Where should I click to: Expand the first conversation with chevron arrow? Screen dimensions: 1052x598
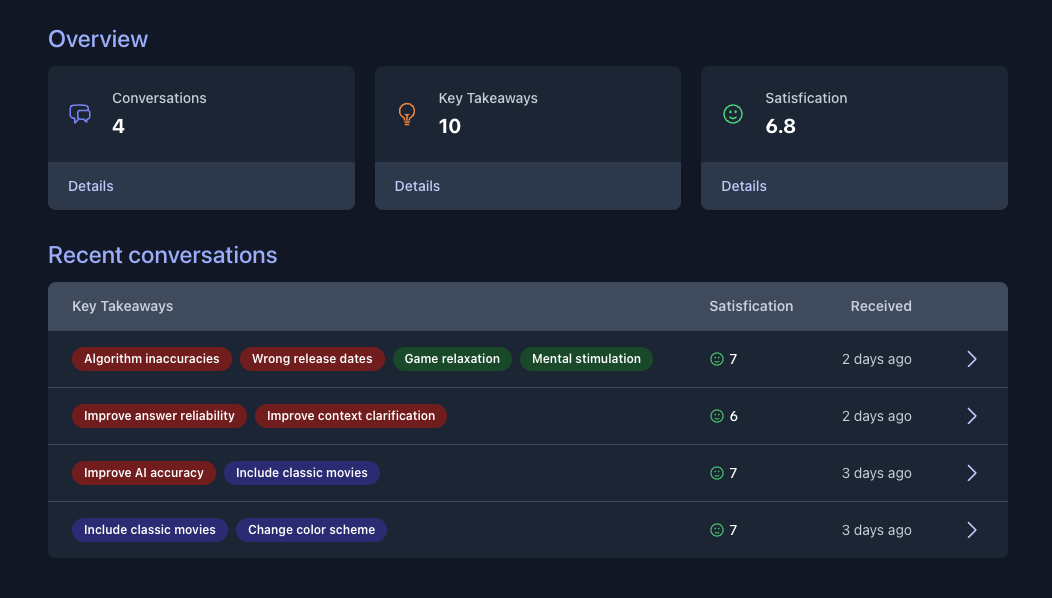pos(971,359)
